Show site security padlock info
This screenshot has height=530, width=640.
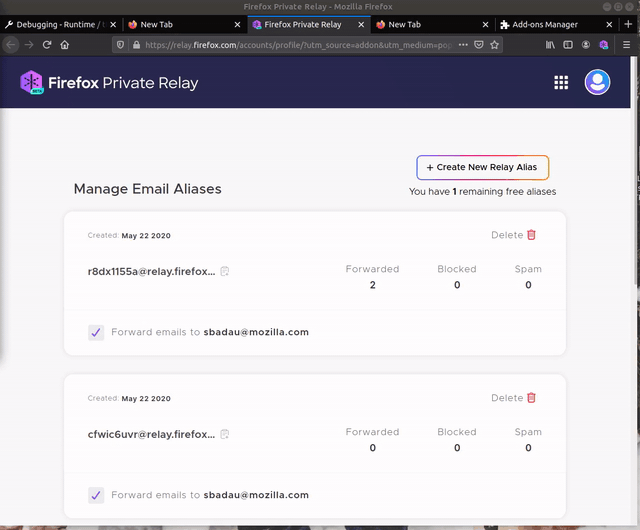coord(136,45)
